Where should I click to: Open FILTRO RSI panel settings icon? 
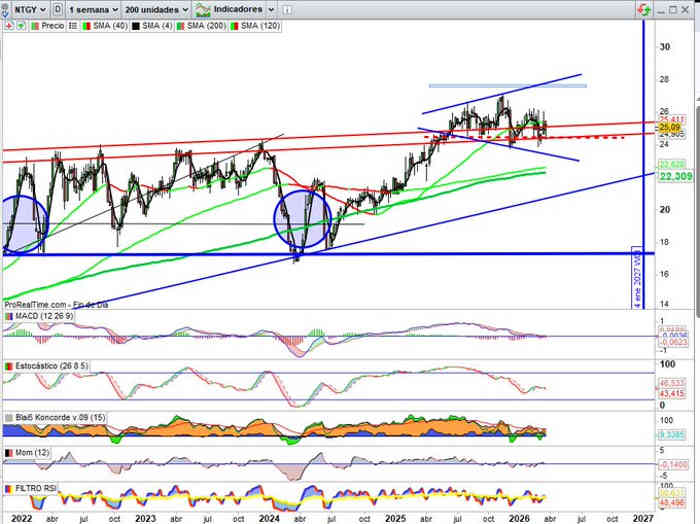(7, 488)
